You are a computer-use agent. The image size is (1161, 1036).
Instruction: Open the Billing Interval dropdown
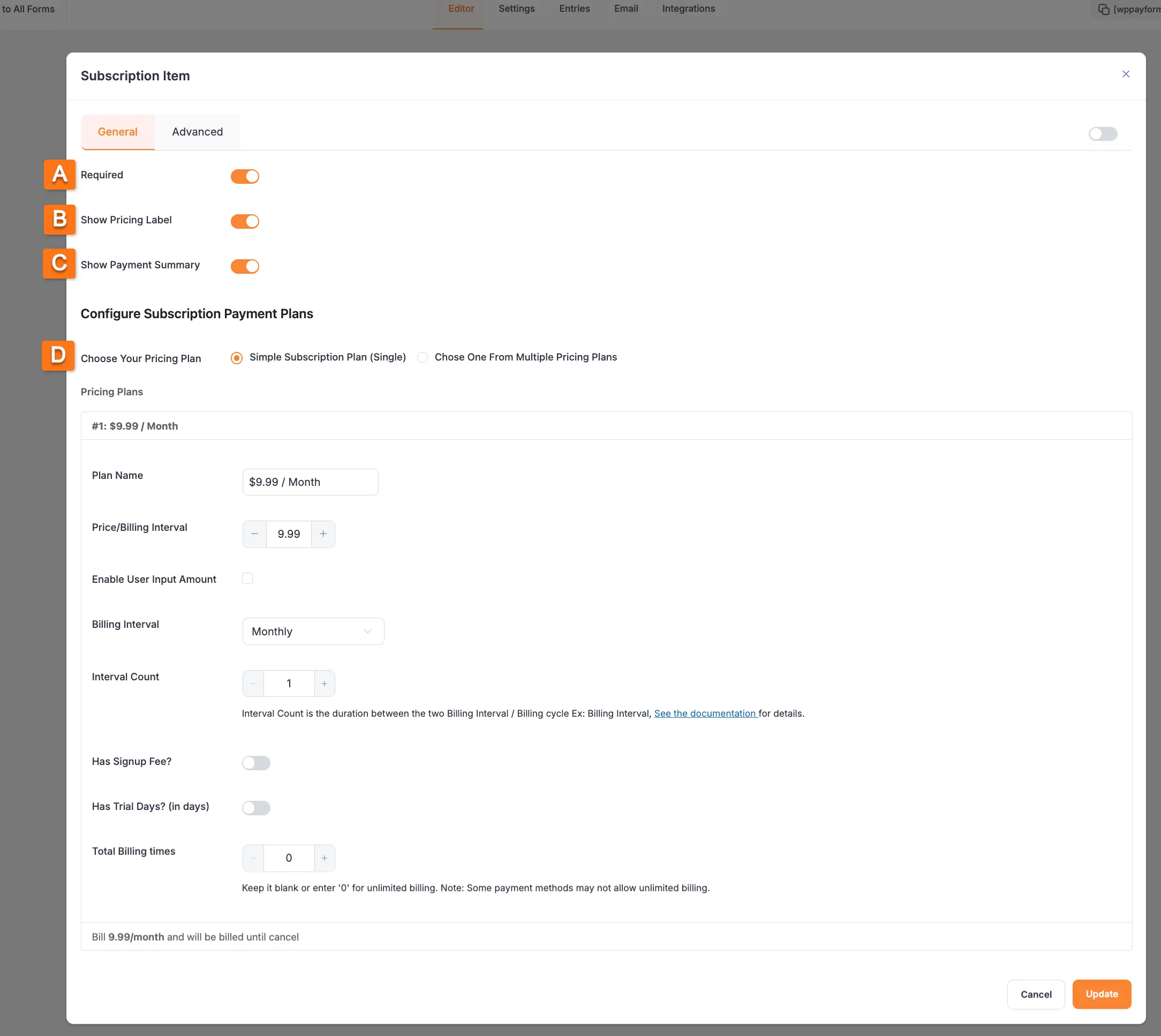click(x=312, y=630)
